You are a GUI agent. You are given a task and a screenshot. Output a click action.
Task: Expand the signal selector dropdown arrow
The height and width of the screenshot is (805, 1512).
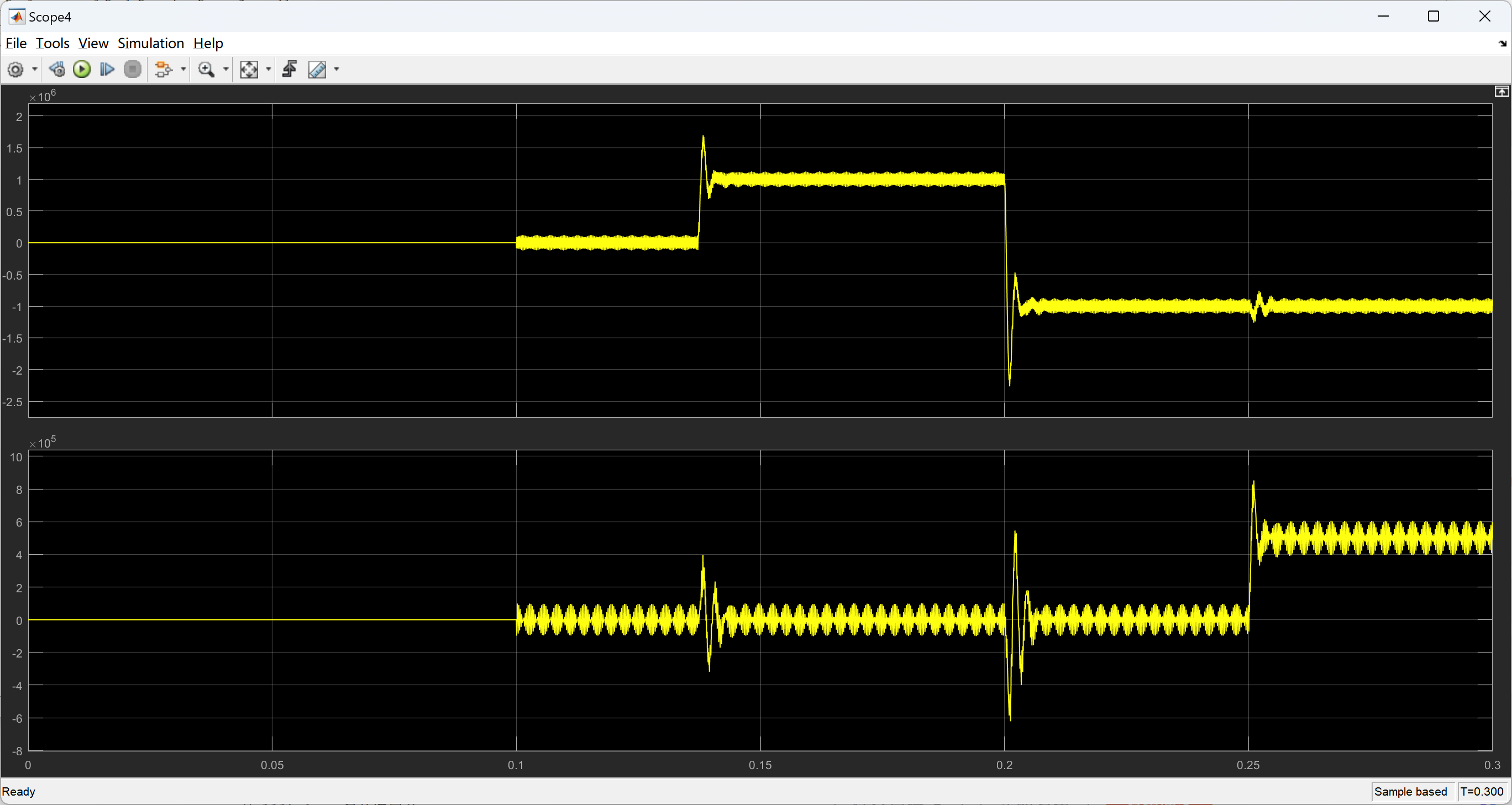183,70
